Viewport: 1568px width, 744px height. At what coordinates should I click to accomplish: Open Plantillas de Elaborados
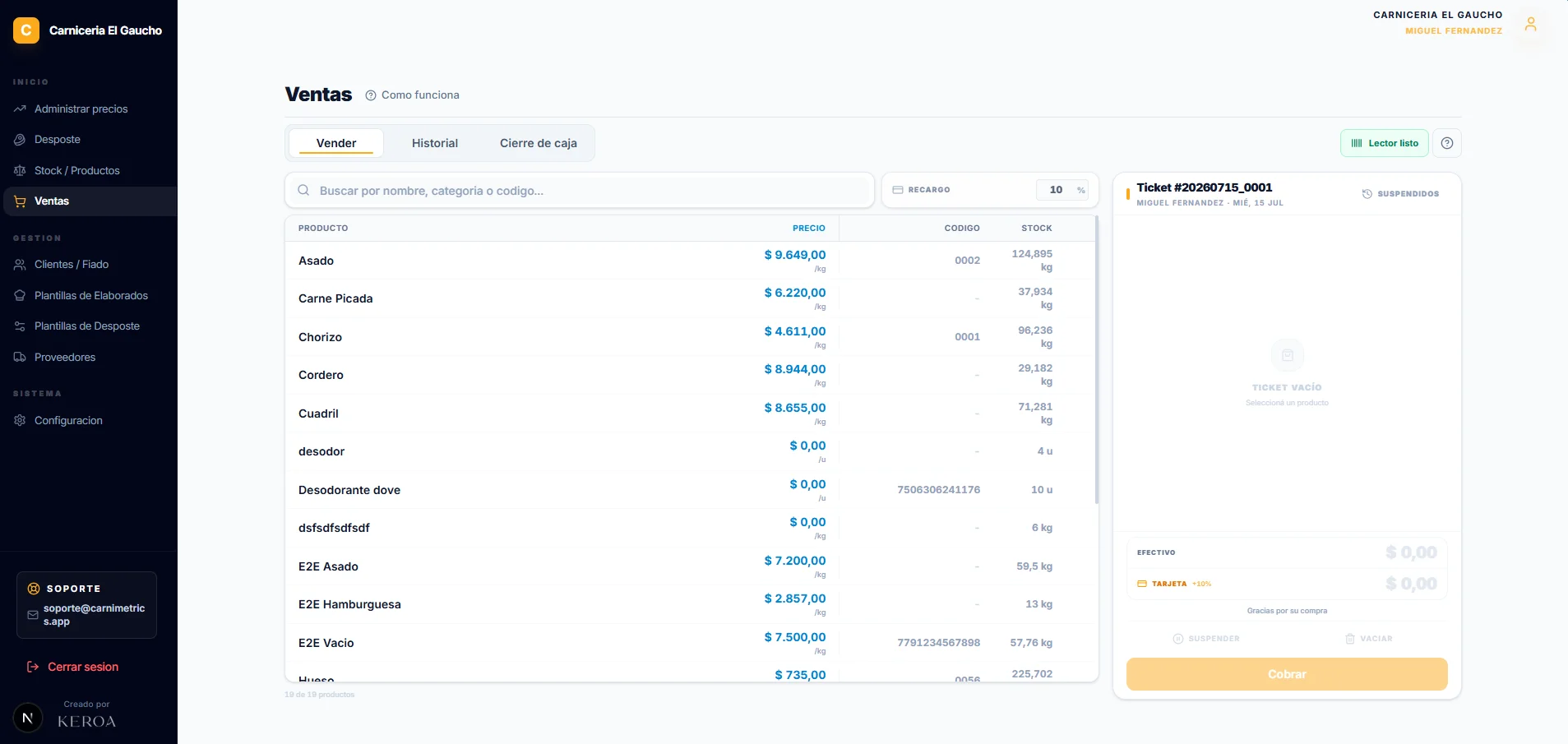pos(91,295)
